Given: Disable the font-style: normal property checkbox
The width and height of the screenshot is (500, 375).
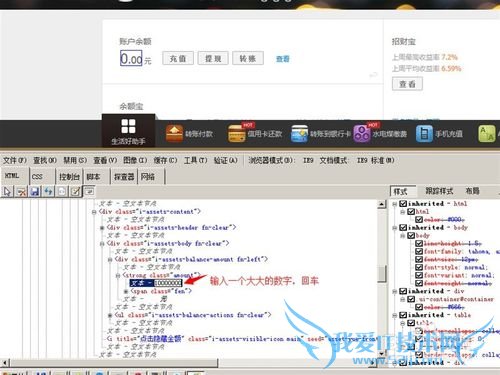Looking at the screenshot, I should tap(419, 267).
